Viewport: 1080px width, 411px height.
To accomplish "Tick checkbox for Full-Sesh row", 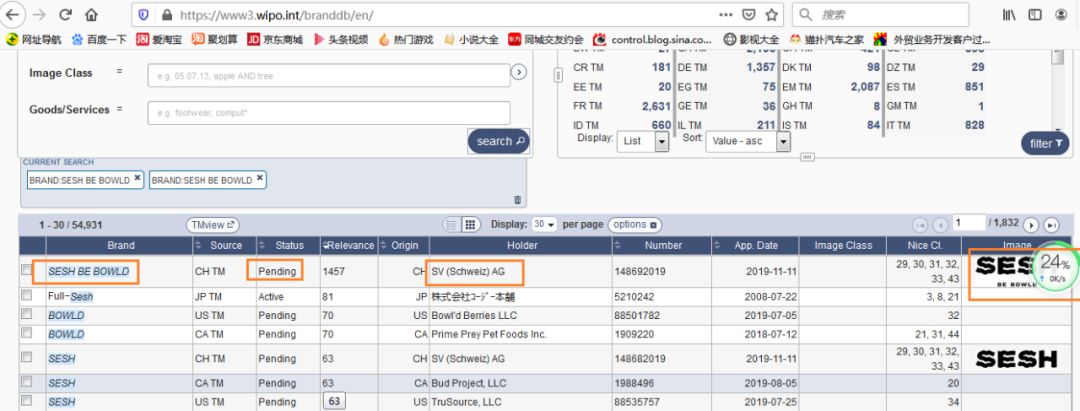I will tap(27, 295).
